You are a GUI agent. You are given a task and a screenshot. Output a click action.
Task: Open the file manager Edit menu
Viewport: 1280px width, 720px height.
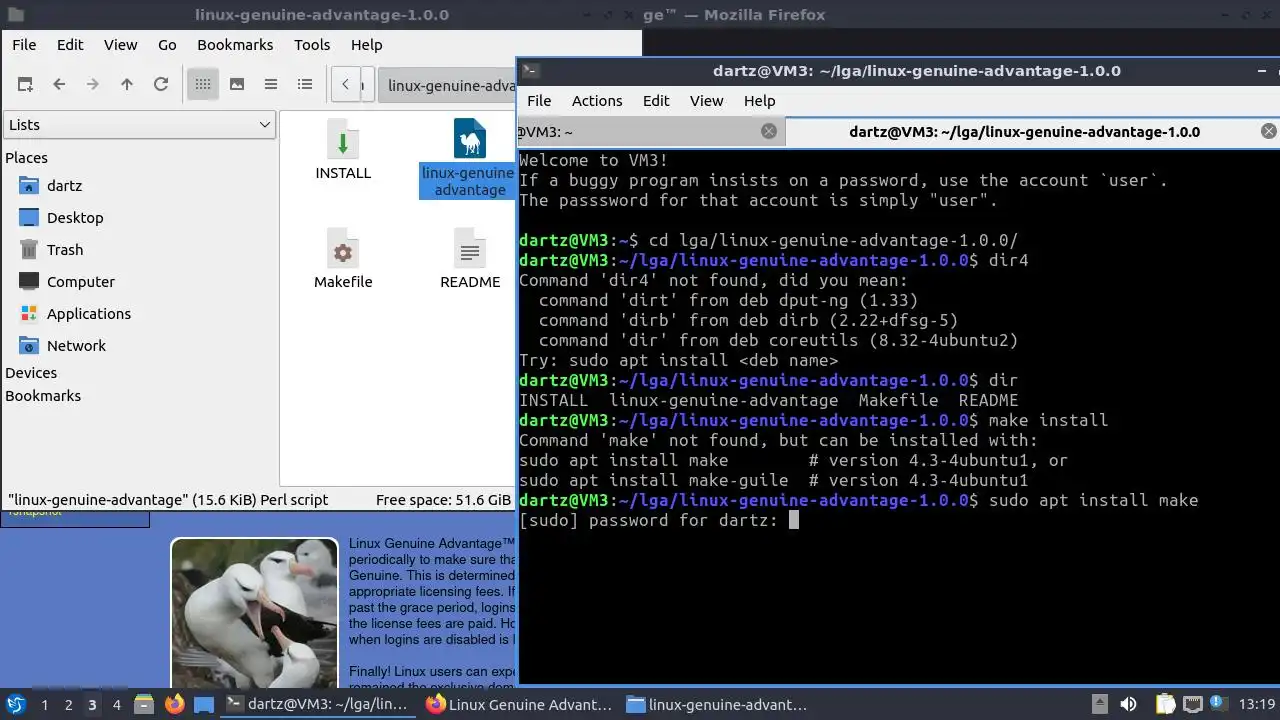pyautogui.click(x=70, y=45)
